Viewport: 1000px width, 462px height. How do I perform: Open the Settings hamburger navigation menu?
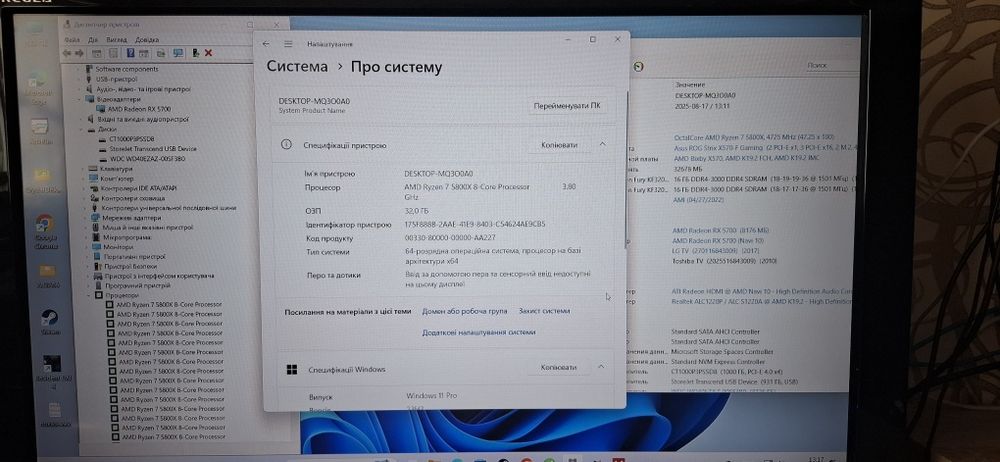pos(288,44)
